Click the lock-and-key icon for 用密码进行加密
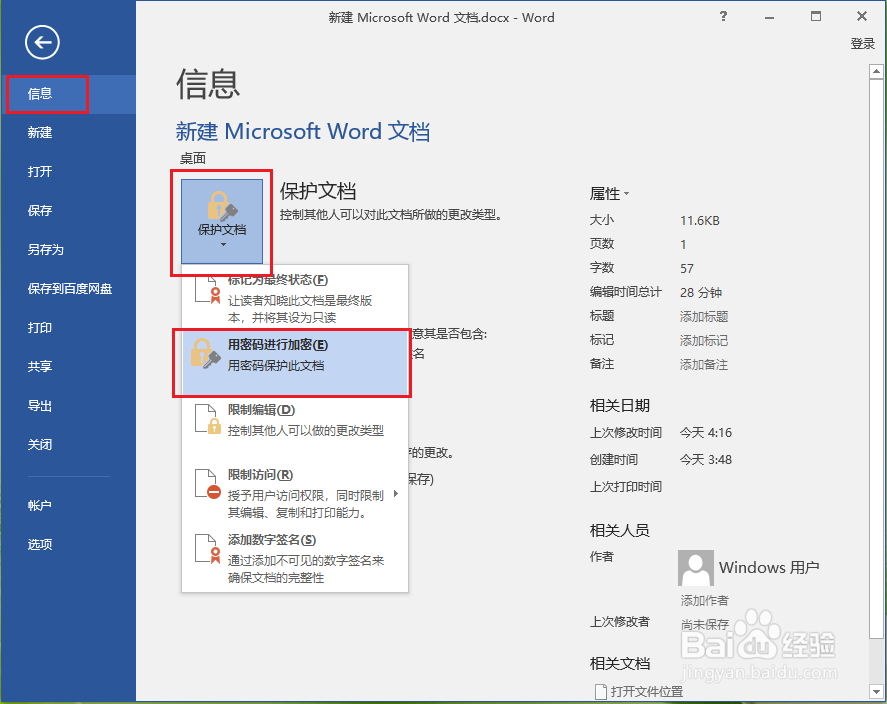This screenshot has width=887, height=704. [205, 354]
